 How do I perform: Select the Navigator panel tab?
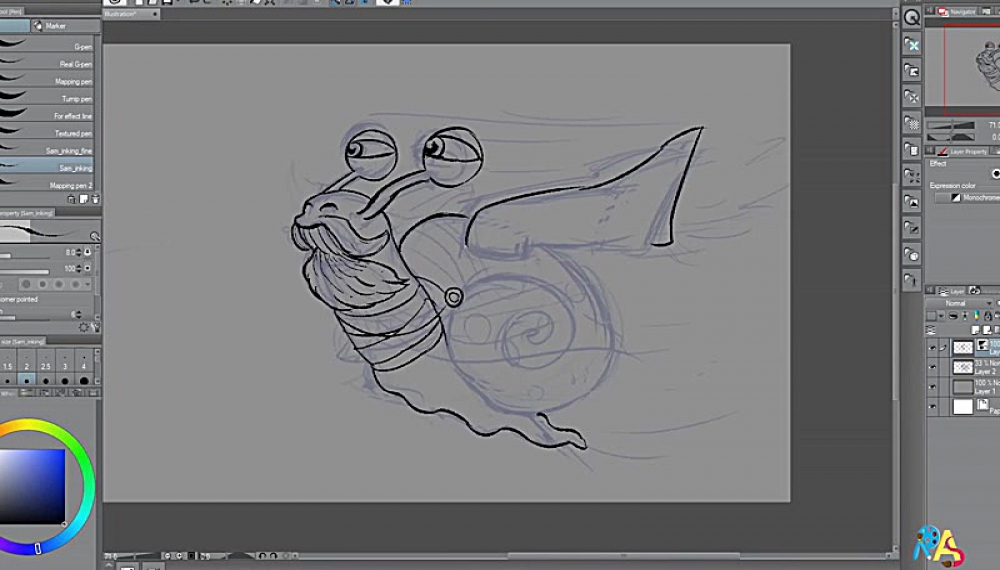957,11
